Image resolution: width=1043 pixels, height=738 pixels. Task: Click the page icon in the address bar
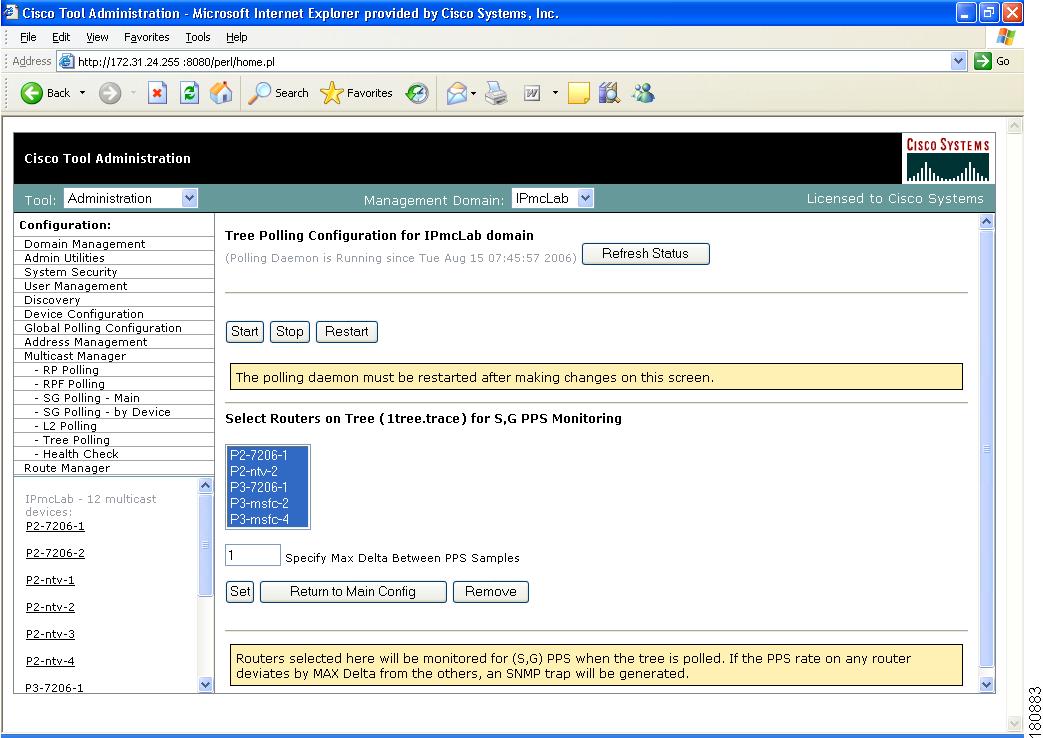tap(67, 62)
